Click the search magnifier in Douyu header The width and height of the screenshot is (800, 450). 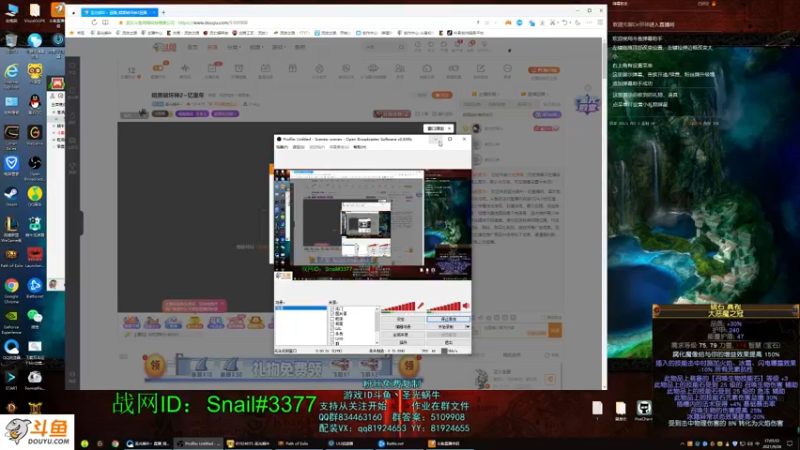point(402,47)
